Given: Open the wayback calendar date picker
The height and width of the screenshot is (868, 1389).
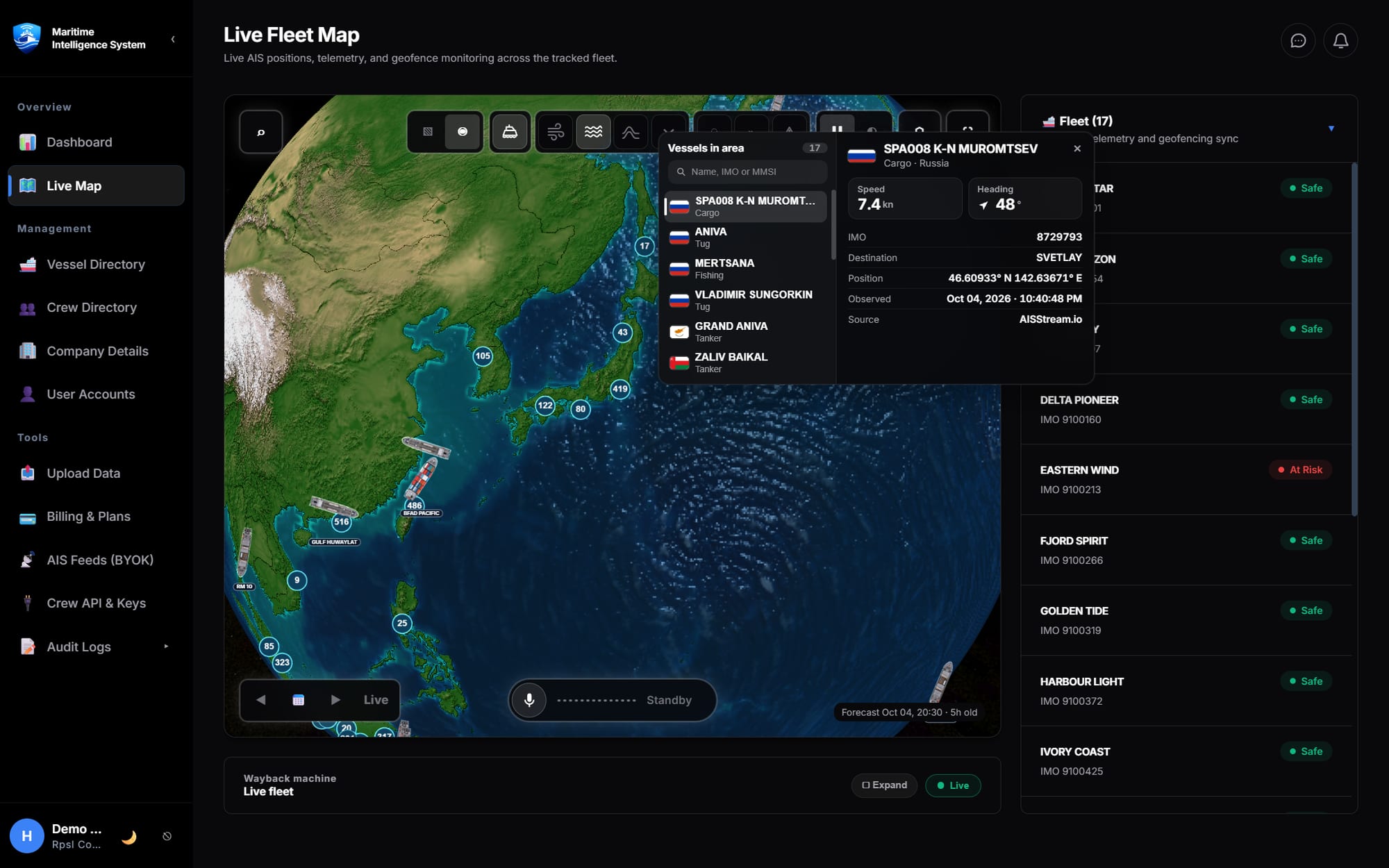Looking at the screenshot, I should click(299, 700).
